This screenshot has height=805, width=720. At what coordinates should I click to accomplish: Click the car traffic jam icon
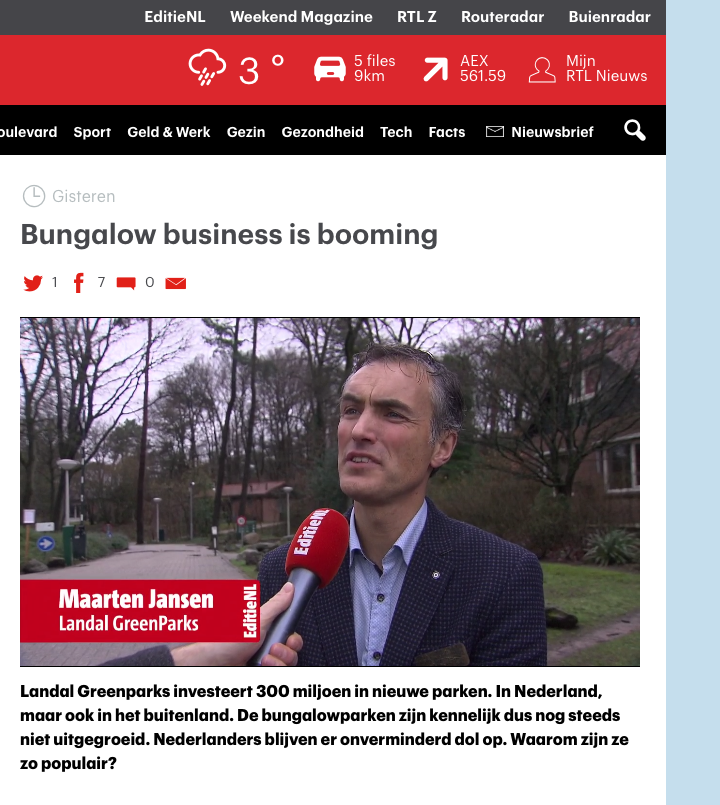(x=330, y=69)
